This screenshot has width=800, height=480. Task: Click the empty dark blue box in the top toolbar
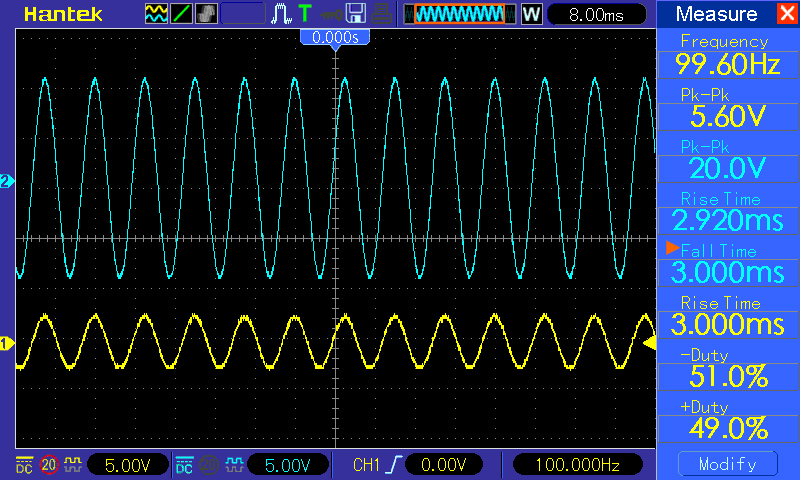point(243,14)
